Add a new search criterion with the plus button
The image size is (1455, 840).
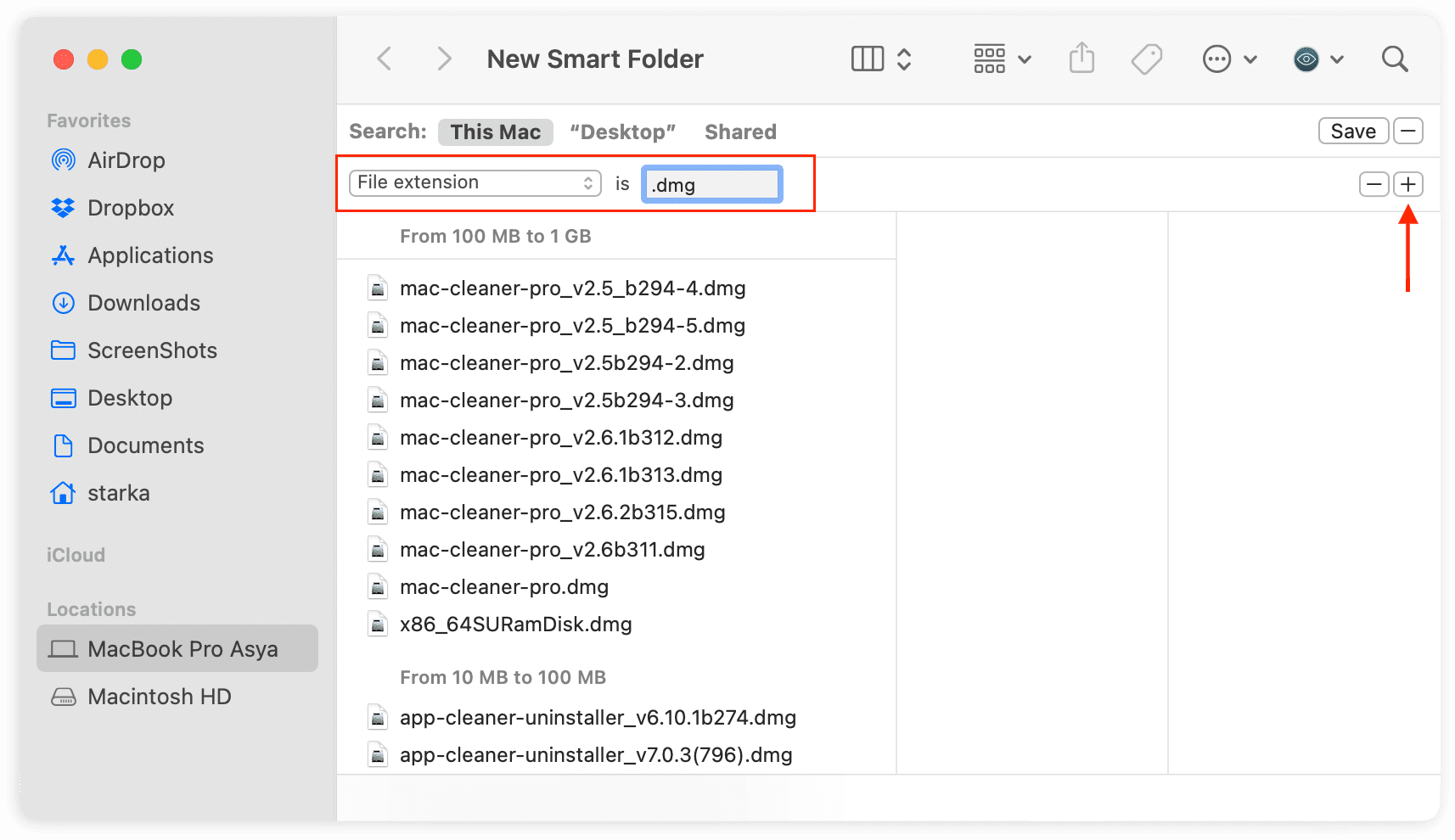click(x=1407, y=184)
